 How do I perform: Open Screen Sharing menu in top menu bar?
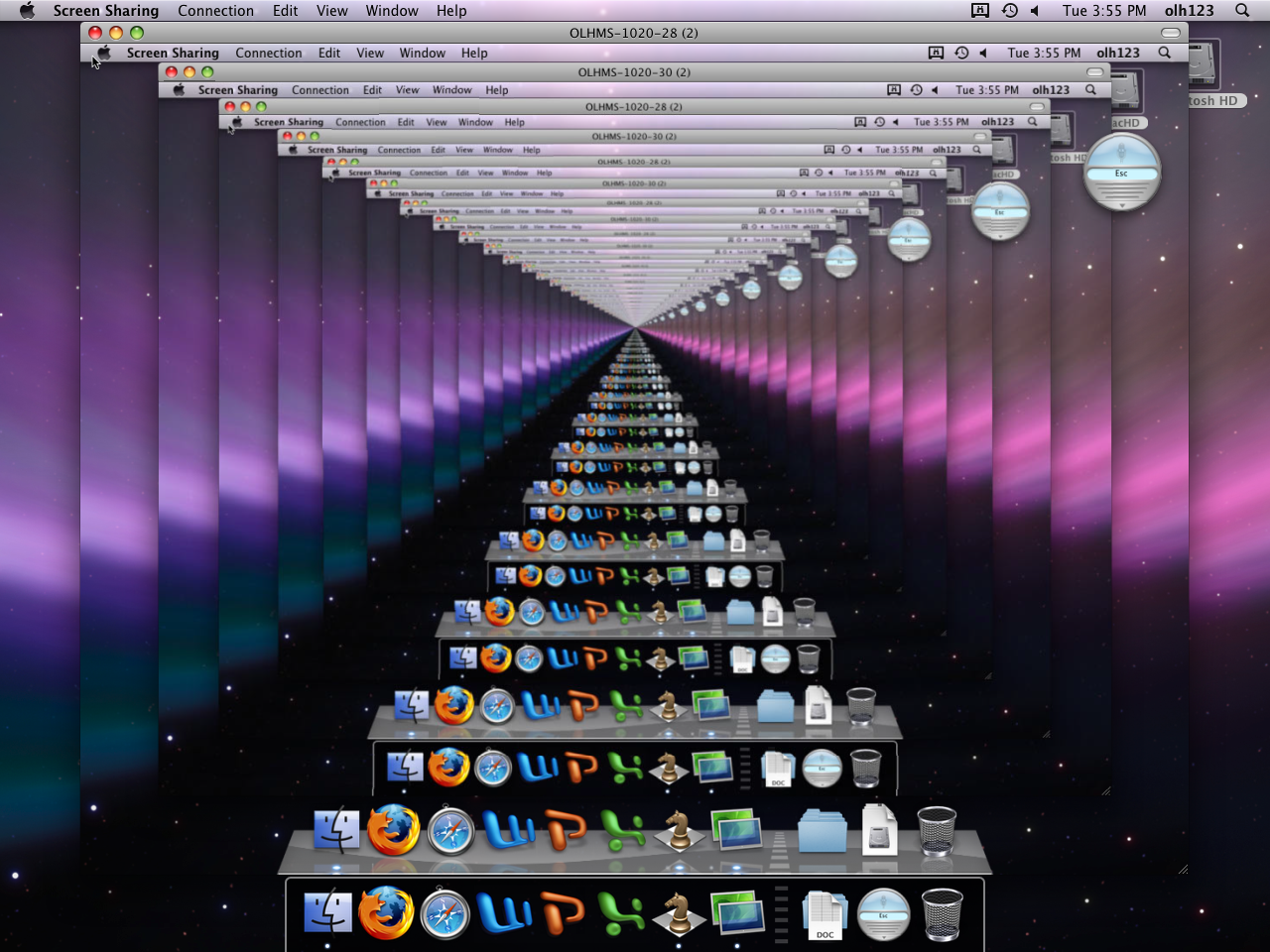coord(106,11)
